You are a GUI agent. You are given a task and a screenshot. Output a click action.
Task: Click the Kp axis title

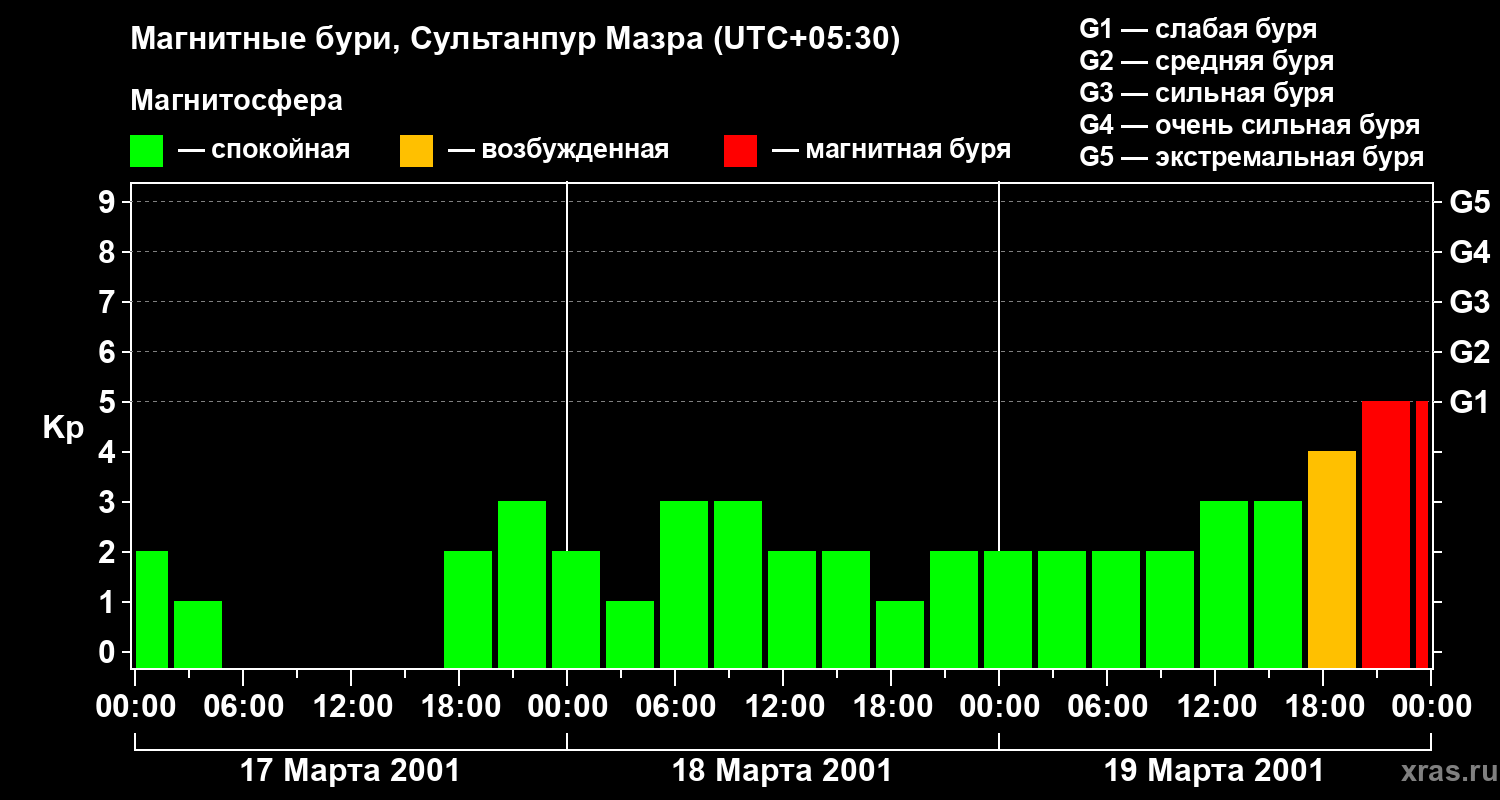tap(63, 427)
